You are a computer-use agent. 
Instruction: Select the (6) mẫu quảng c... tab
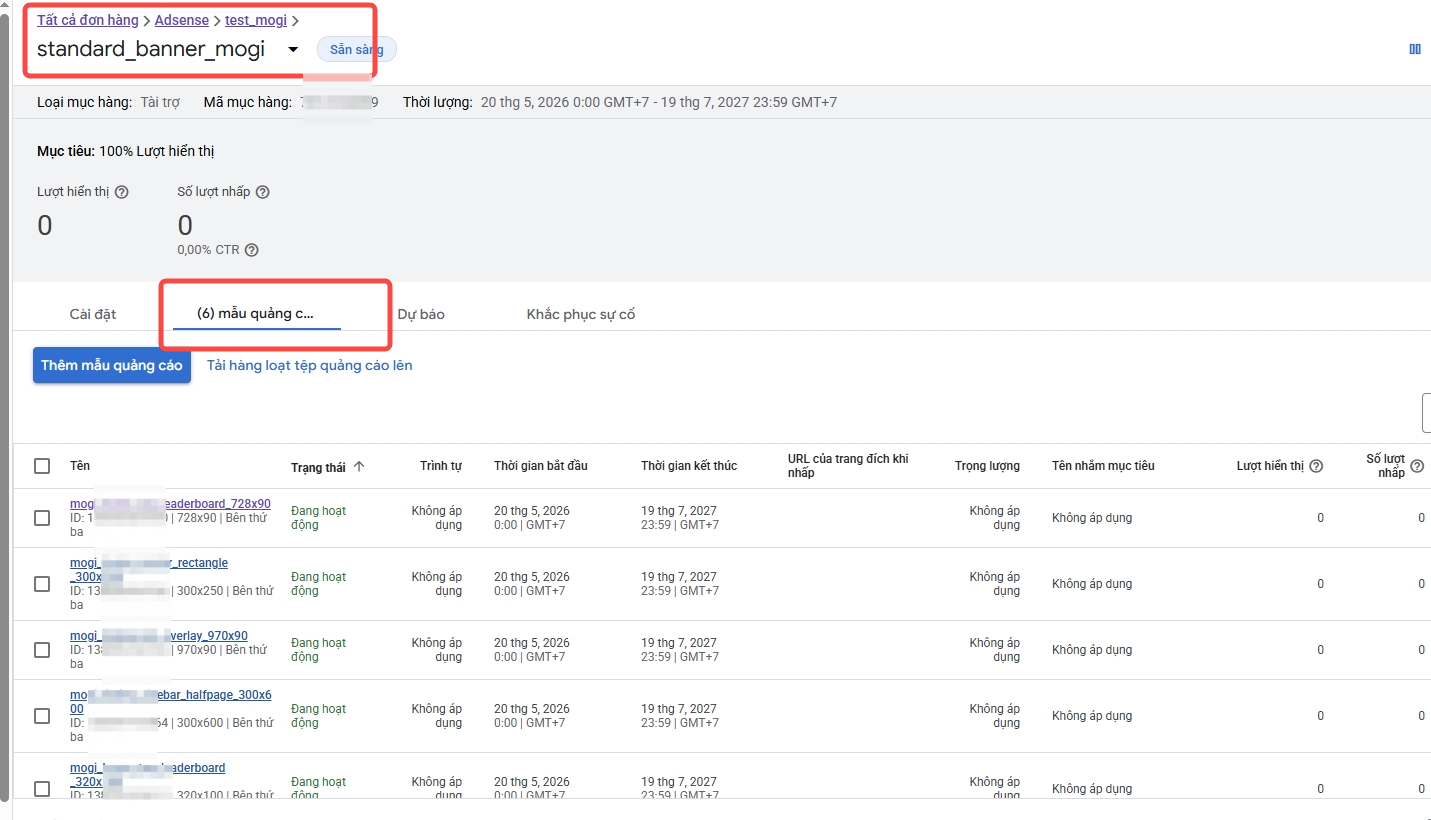point(256,314)
